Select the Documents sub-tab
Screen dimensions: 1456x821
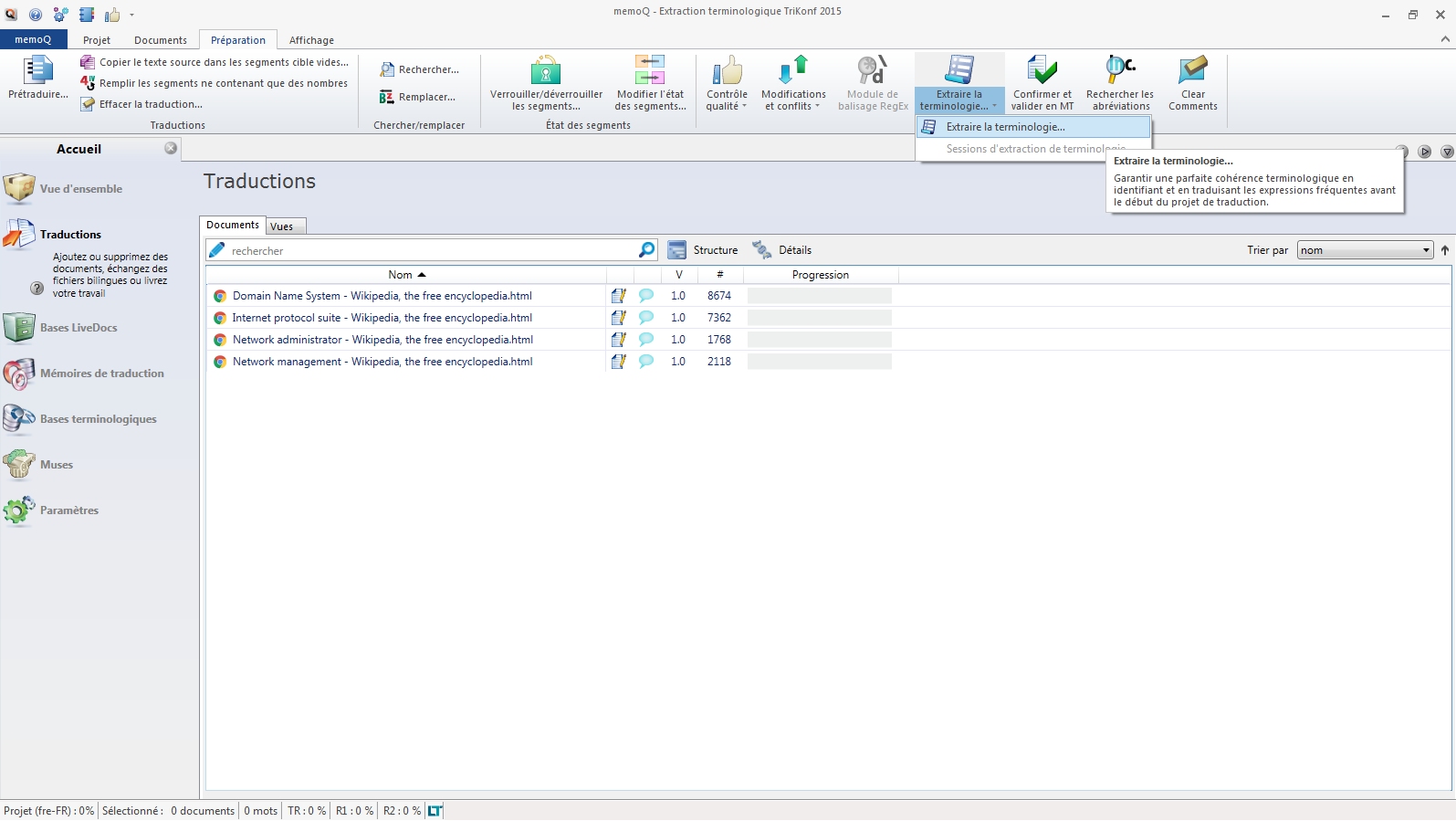233,225
